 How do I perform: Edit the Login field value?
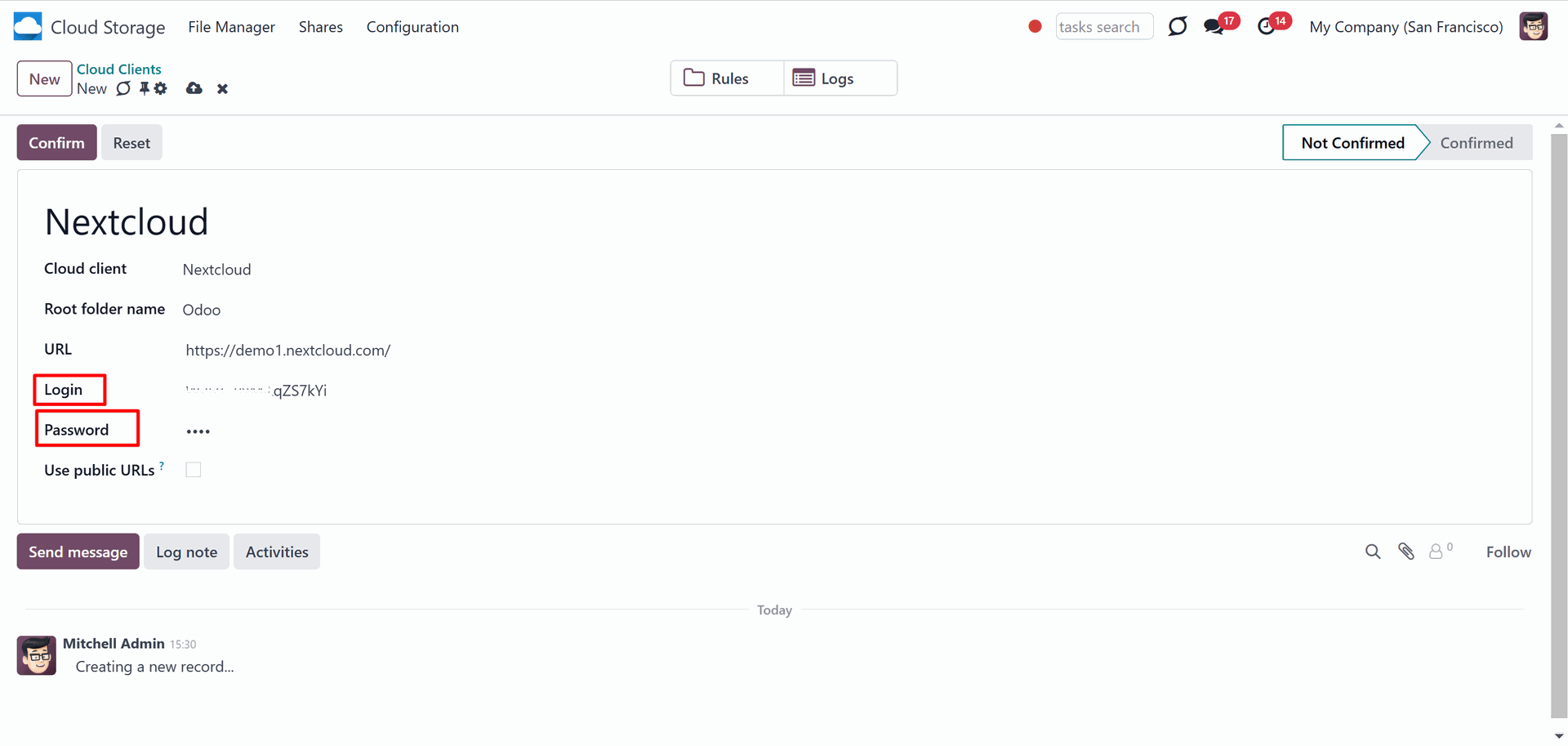(x=256, y=391)
